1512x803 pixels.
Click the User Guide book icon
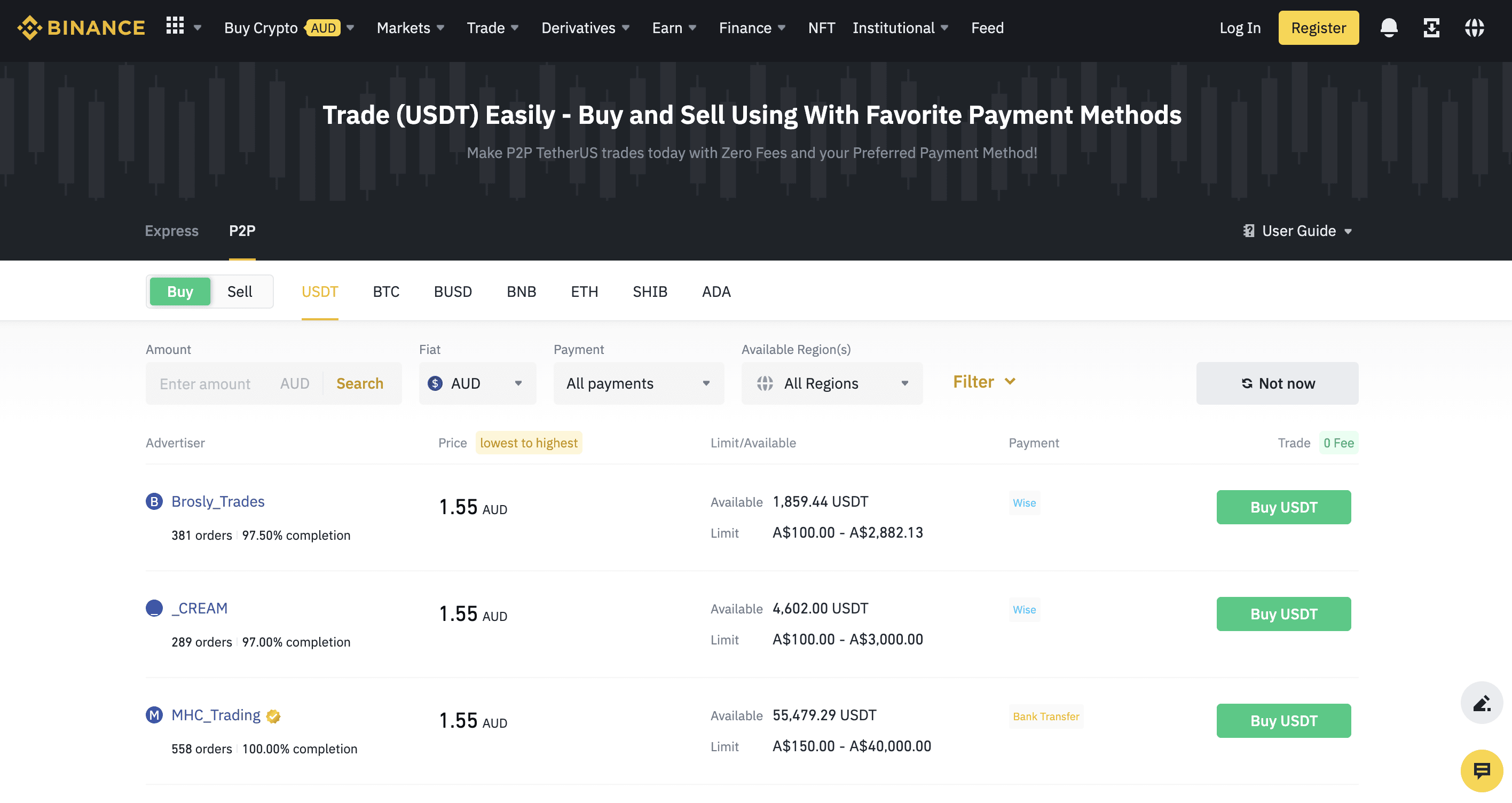tap(1248, 231)
